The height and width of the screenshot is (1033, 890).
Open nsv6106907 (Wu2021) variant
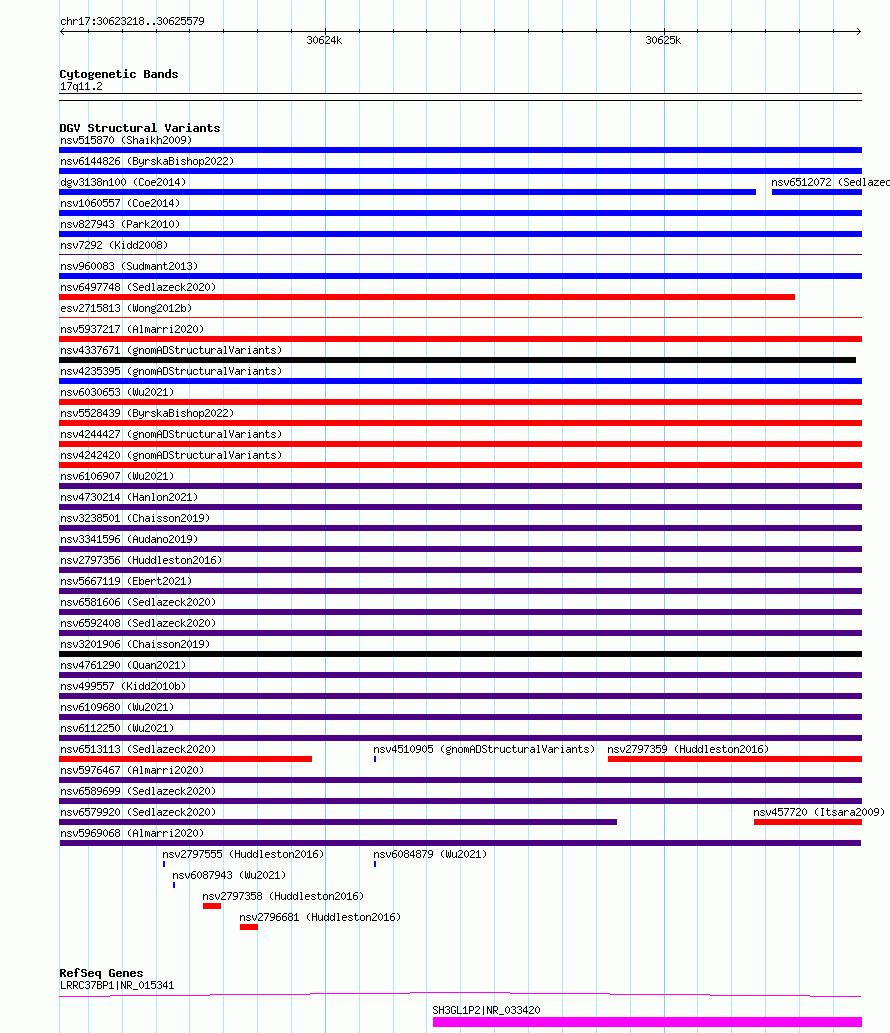point(117,478)
